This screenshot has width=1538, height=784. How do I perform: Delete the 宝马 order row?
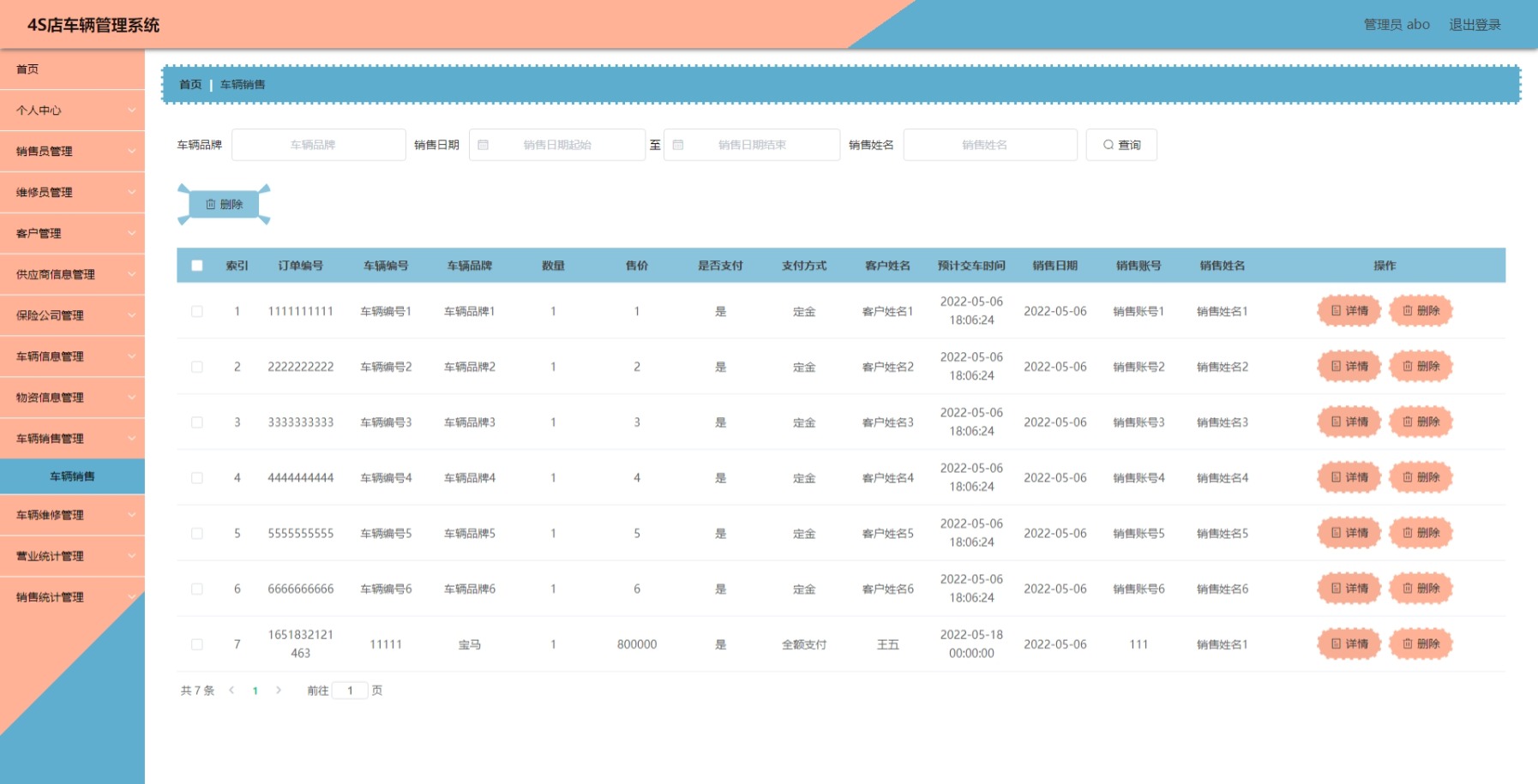pos(1421,644)
